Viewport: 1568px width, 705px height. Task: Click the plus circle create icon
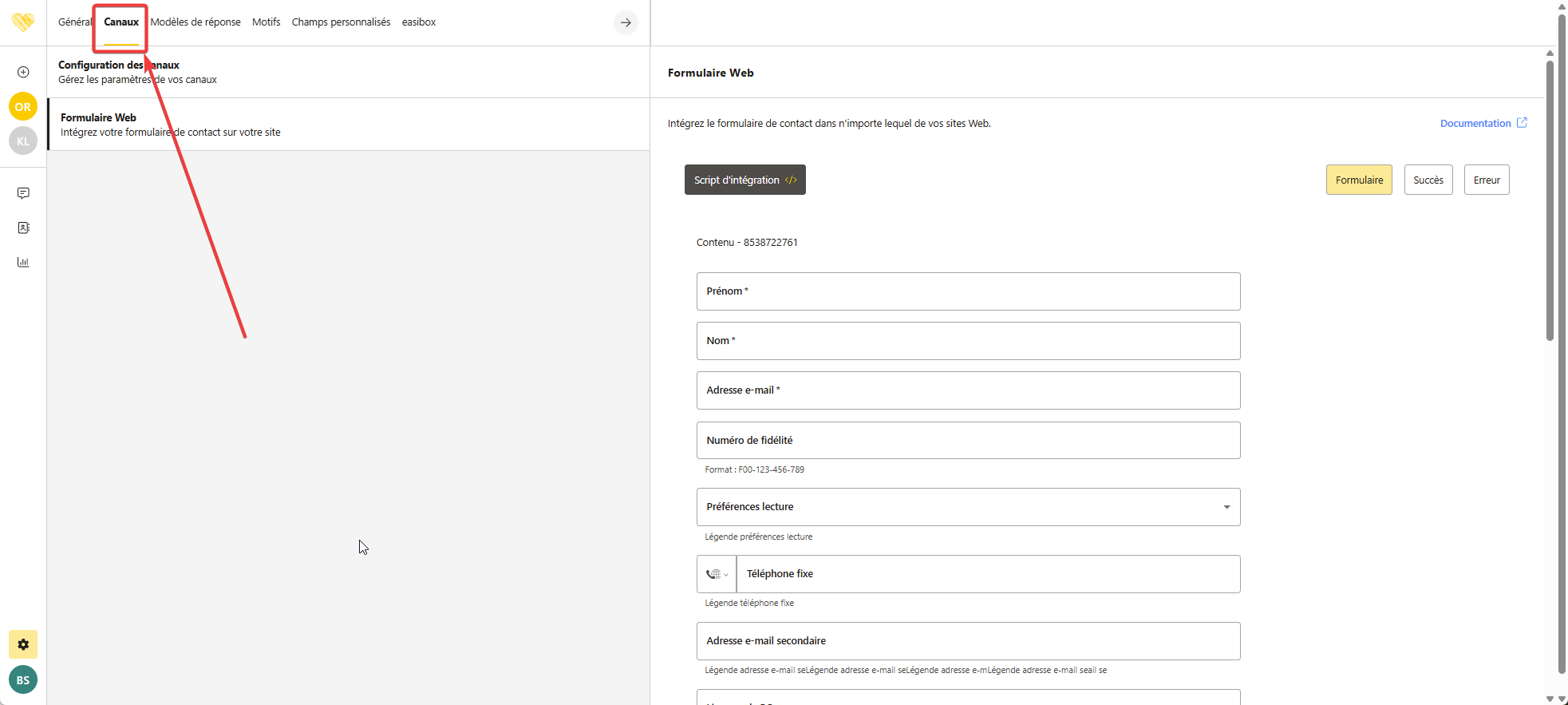(23, 72)
